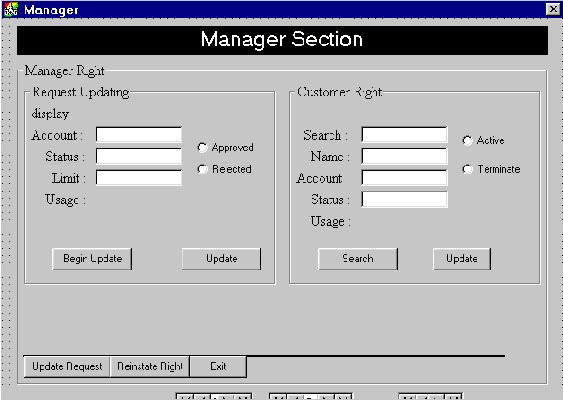
Task: Click Update button in Request Updating group
Action: pyautogui.click(x=222, y=259)
